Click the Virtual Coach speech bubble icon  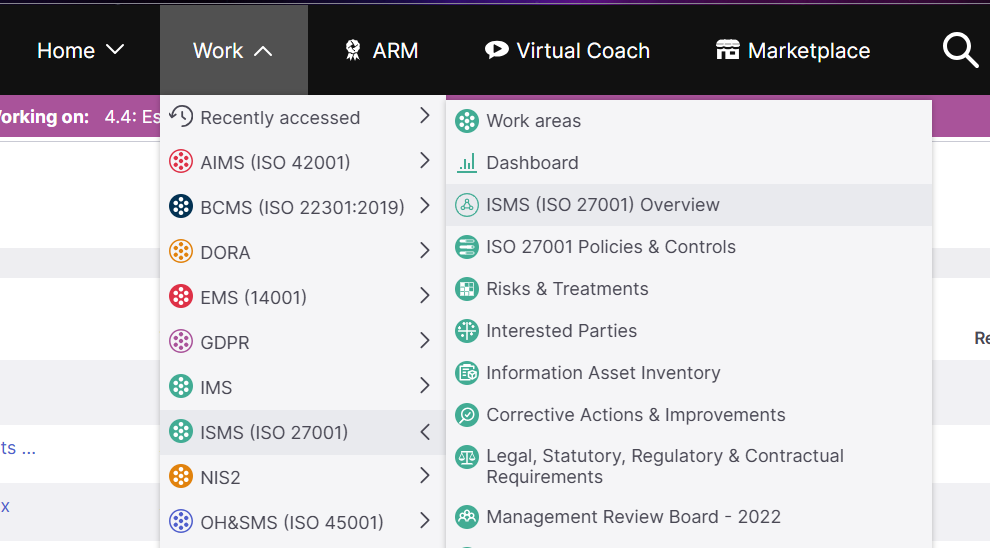point(497,50)
